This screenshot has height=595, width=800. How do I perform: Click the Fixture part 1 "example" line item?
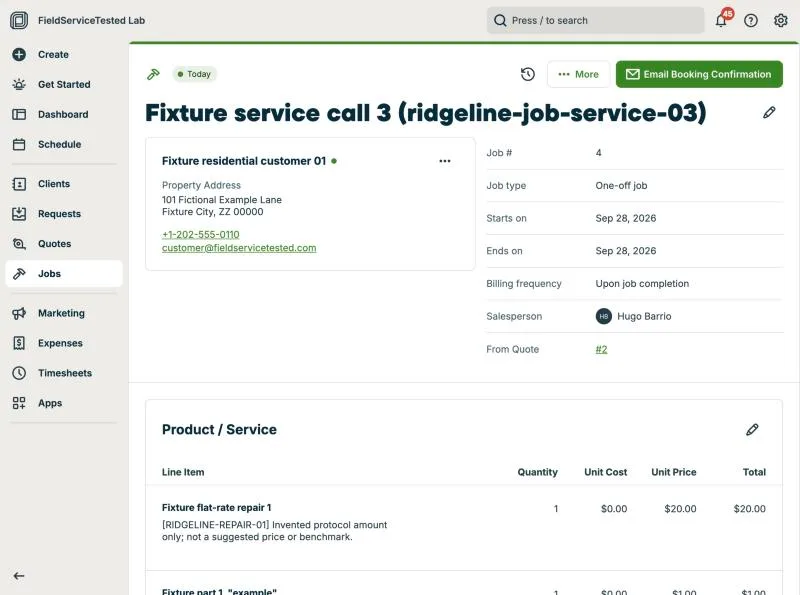[x=219, y=591]
